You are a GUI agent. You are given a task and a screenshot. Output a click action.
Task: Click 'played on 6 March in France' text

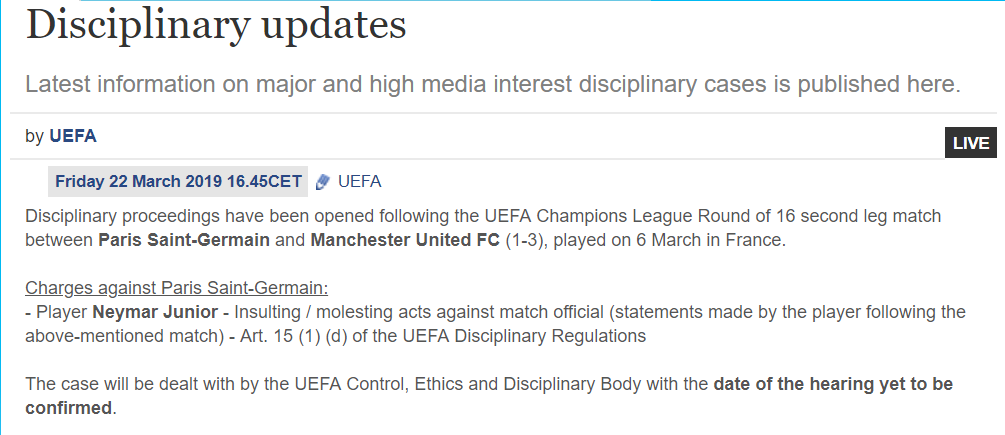669,240
